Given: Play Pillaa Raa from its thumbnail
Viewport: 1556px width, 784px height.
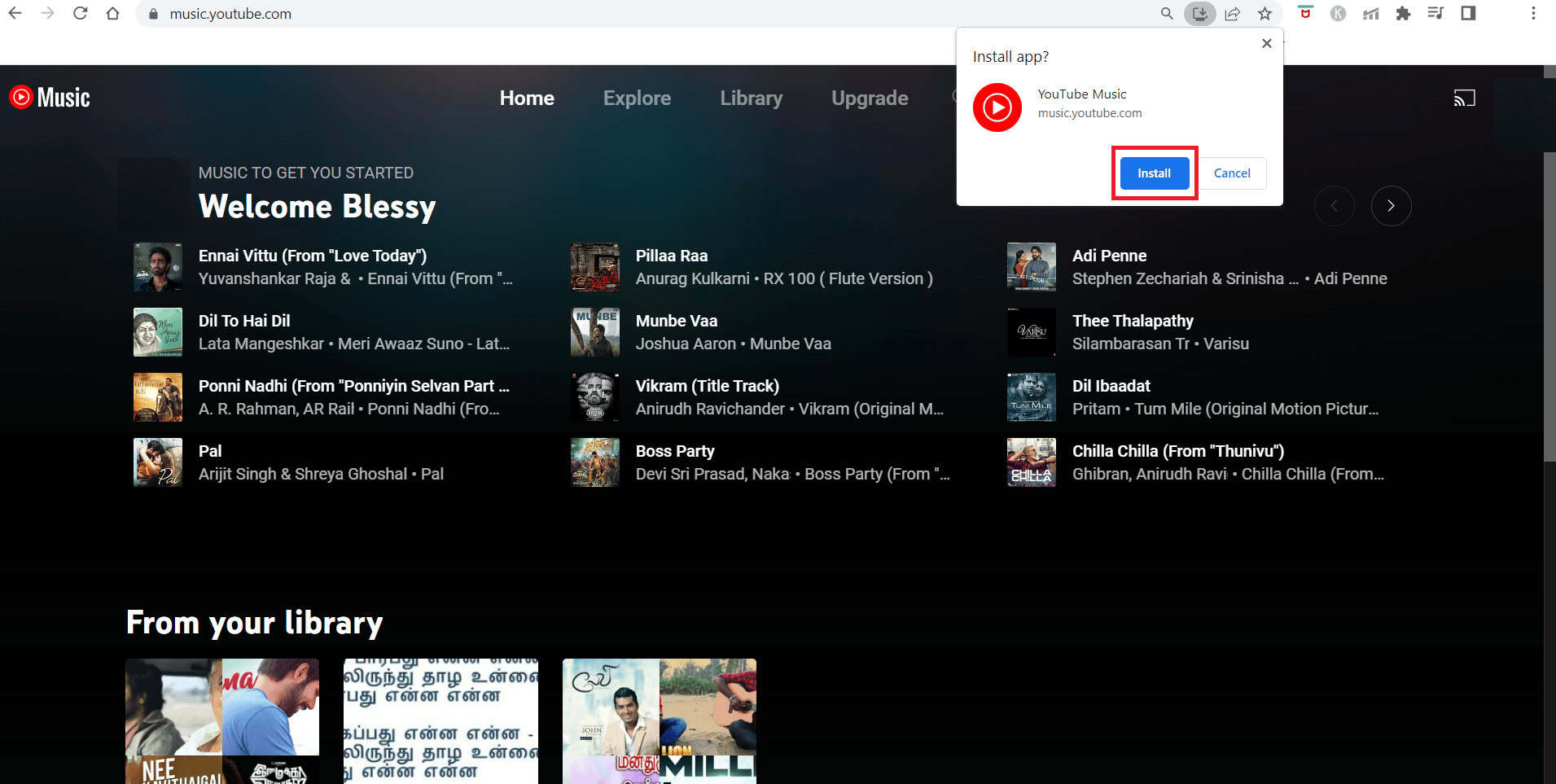Looking at the screenshot, I should click(x=595, y=267).
